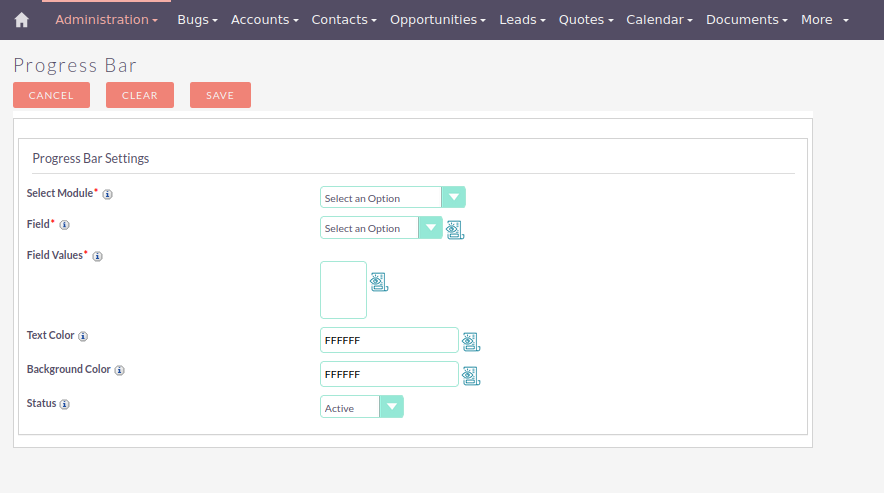This screenshot has width=884, height=493.
Task: Open the Leads menu
Action: (522, 20)
